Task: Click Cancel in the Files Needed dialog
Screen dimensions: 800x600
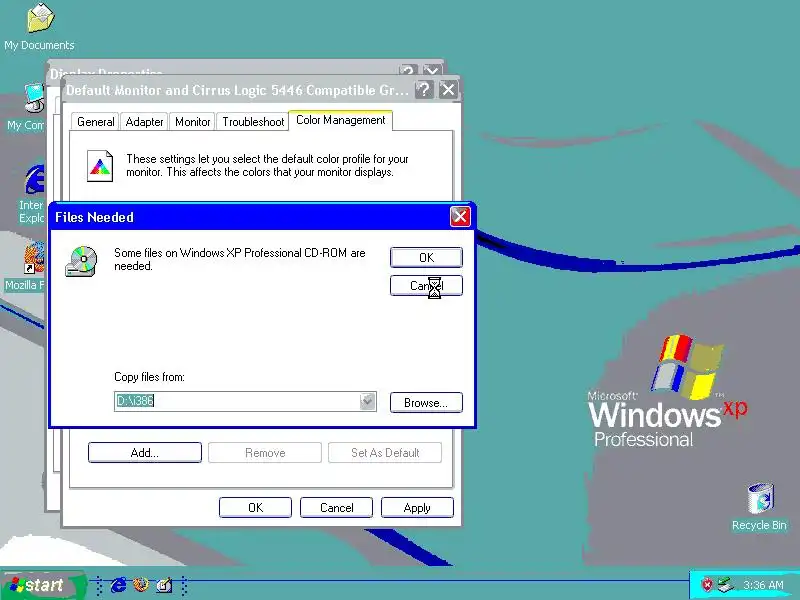Action: [x=426, y=286]
